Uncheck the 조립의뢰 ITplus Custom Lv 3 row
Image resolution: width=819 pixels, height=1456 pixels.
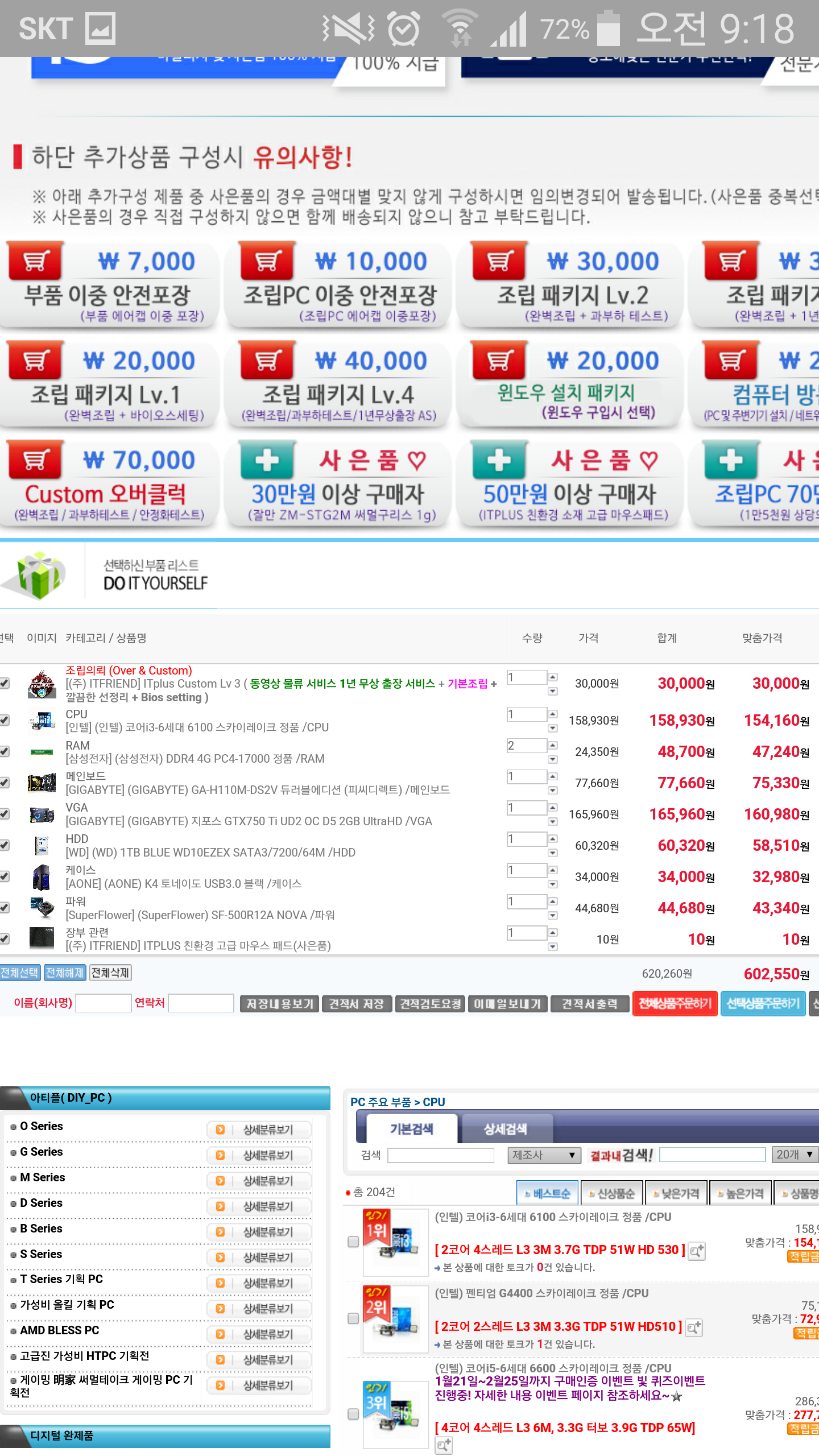[5, 684]
